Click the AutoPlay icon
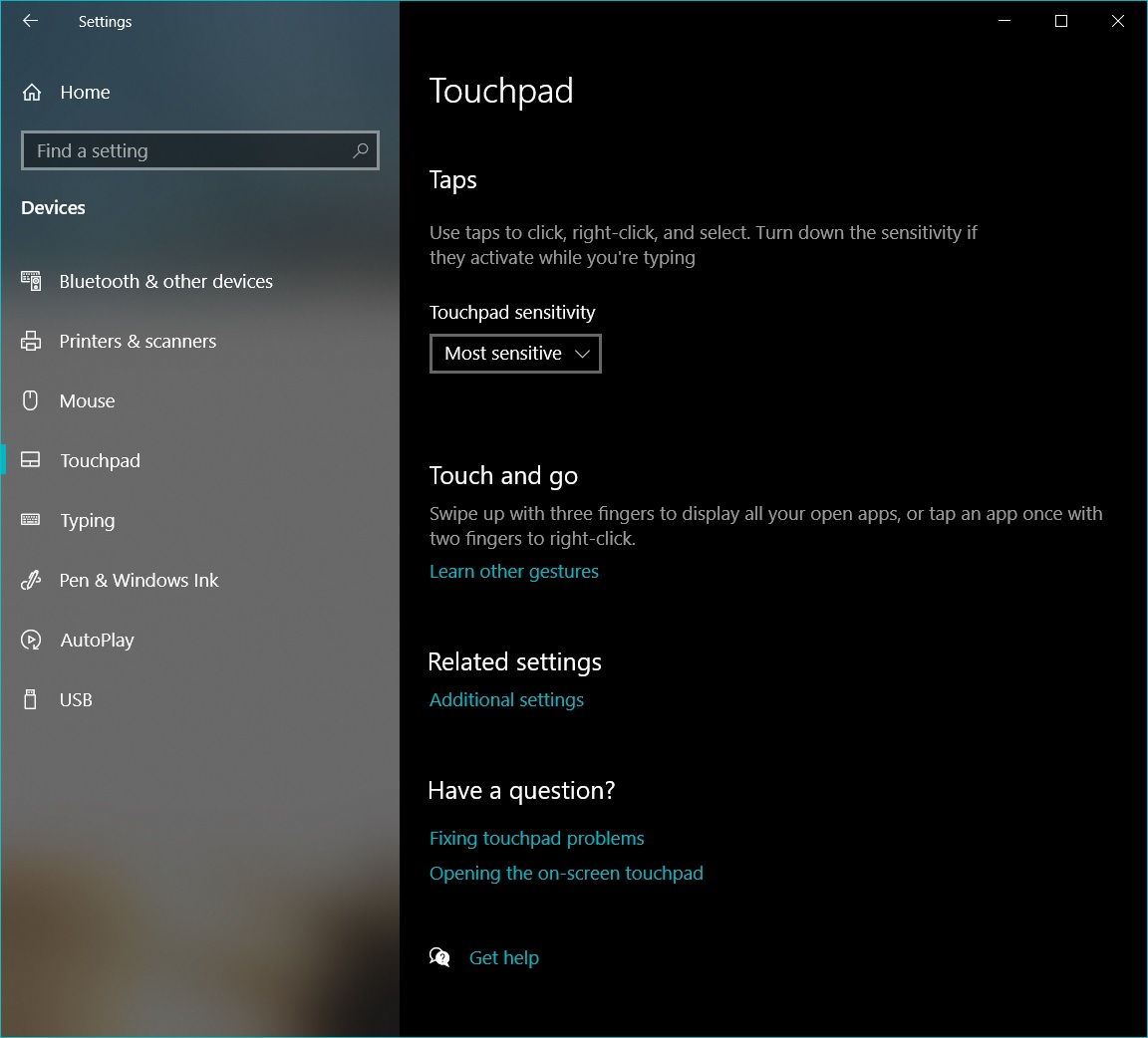 31,640
